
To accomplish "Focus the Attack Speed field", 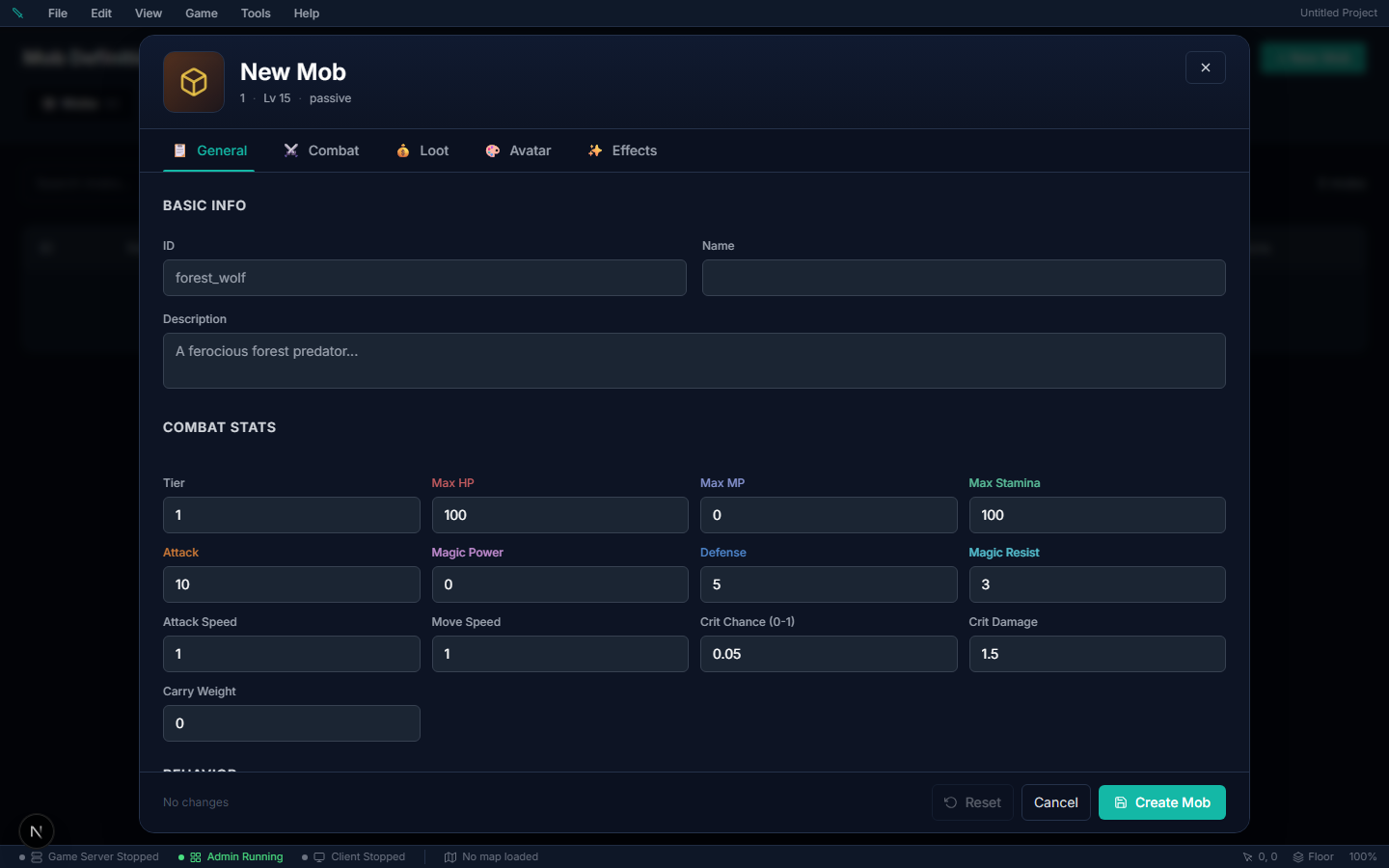I will [291, 654].
